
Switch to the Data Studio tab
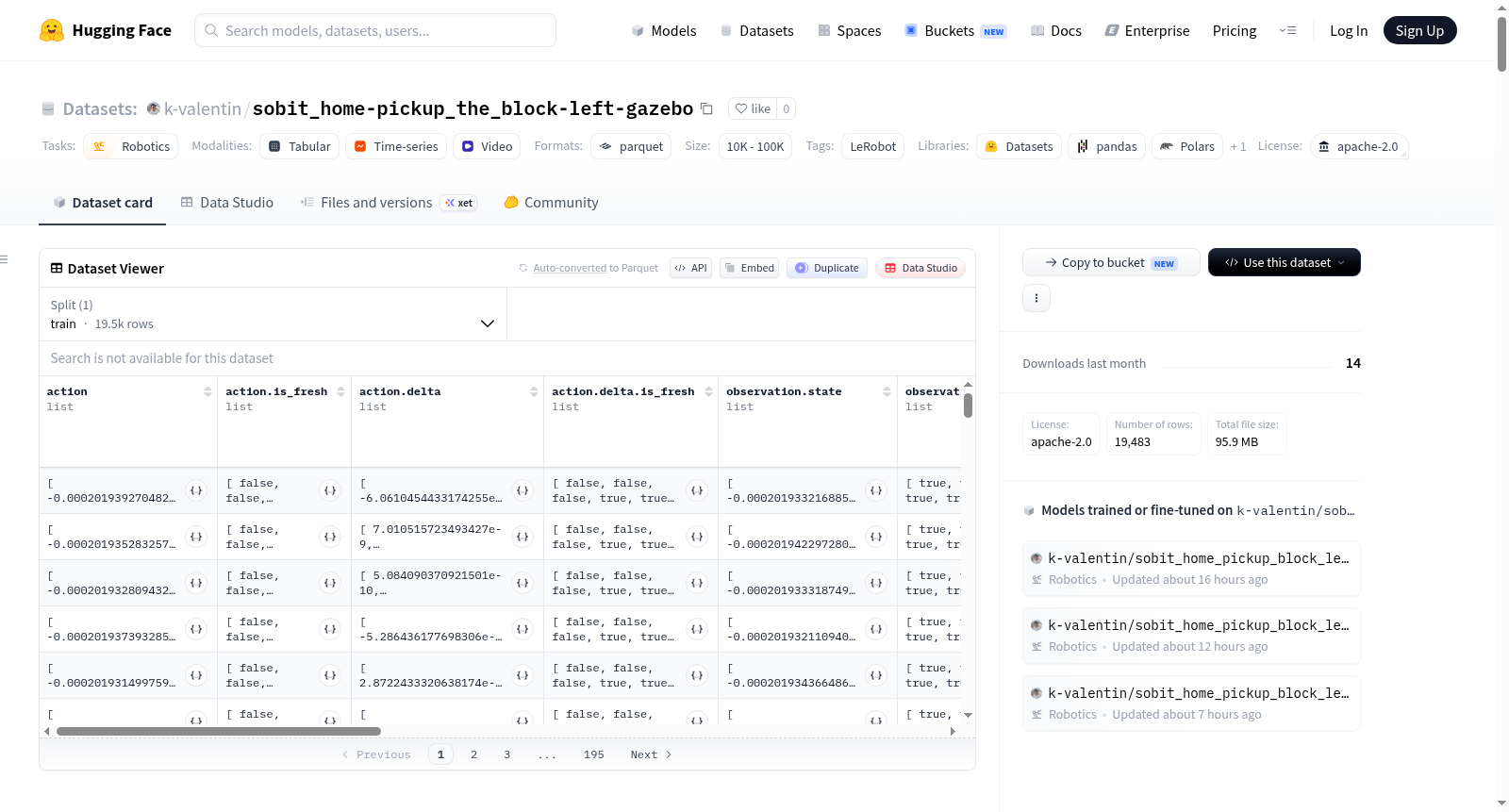click(227, 203)
